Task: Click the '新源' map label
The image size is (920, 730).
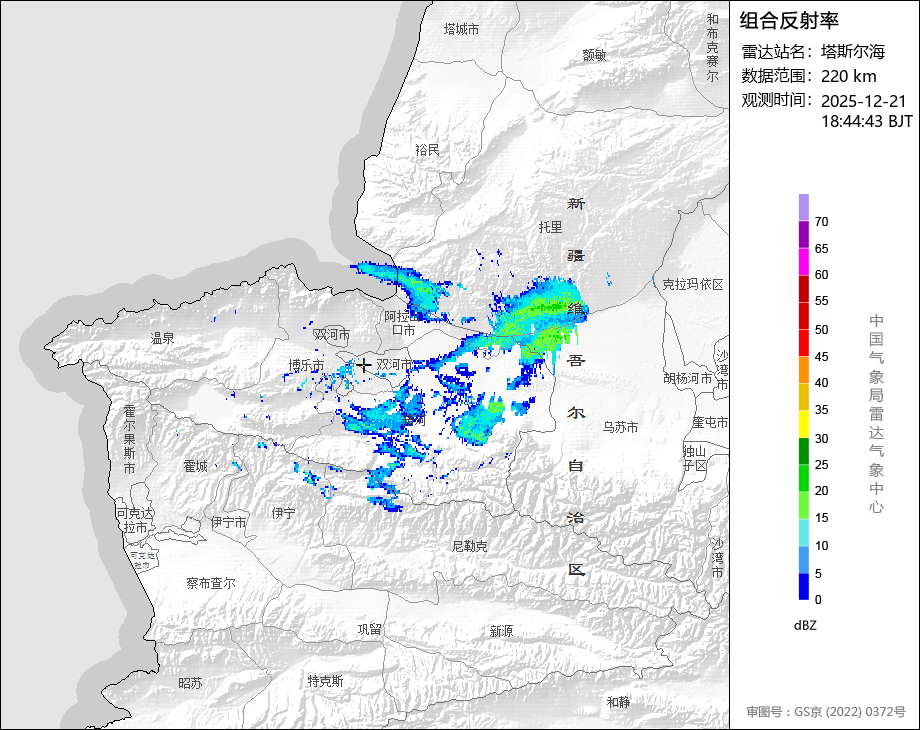Action: 501,631
